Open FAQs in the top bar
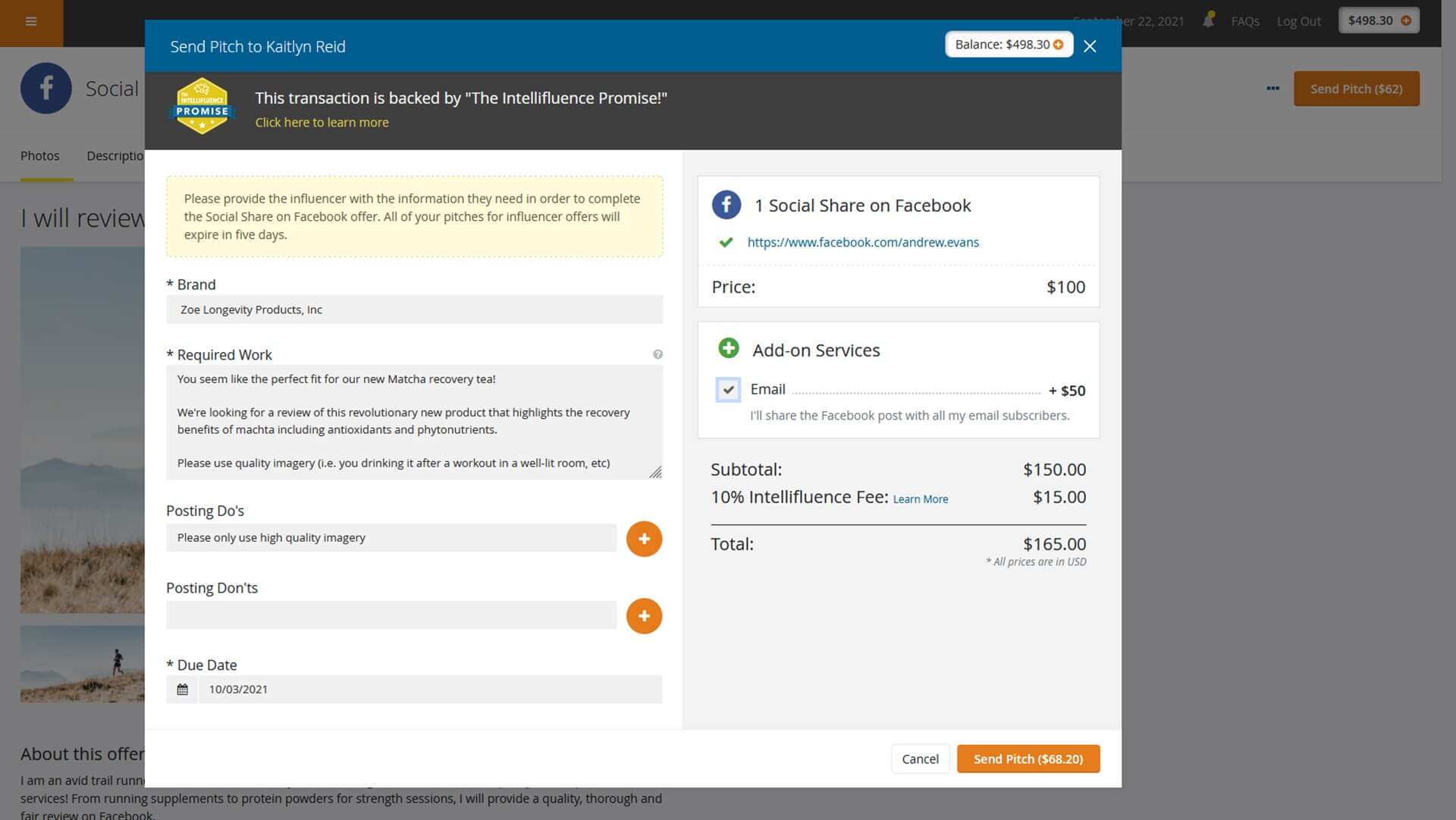This screenshot has height=820, width=1456. 1245,21
